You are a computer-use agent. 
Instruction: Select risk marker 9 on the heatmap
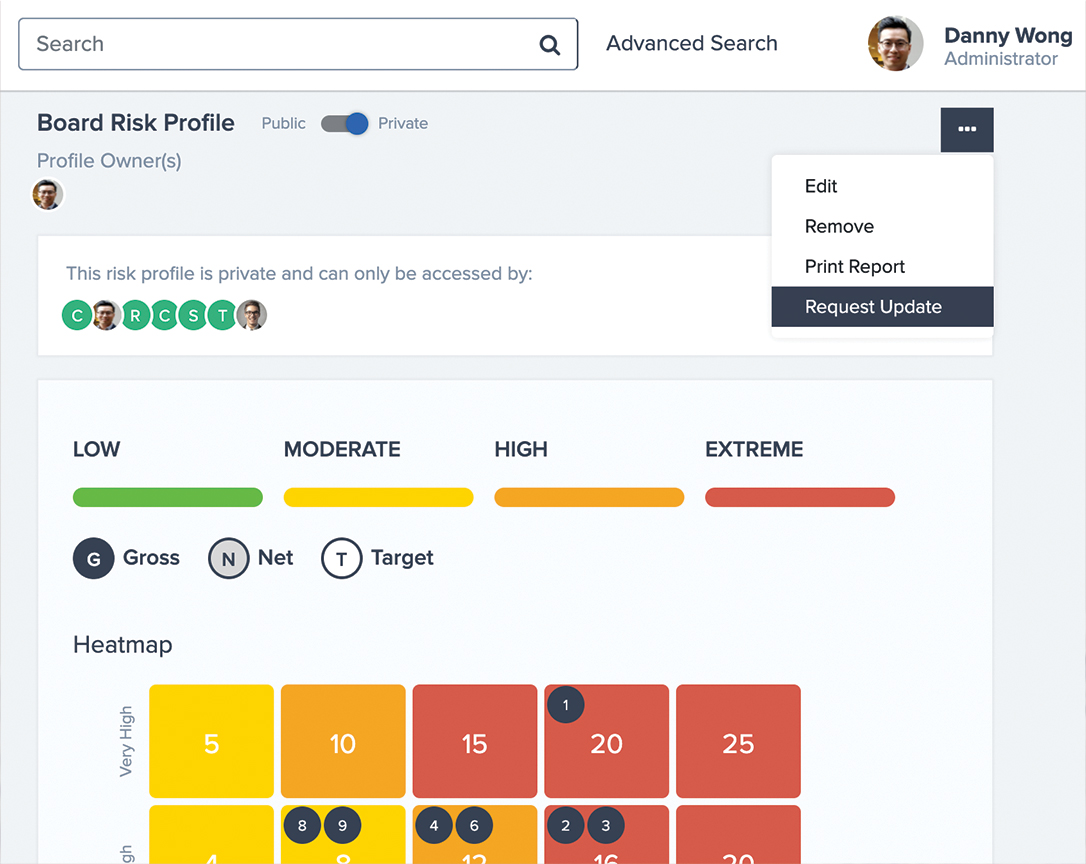tap(342, 825)
